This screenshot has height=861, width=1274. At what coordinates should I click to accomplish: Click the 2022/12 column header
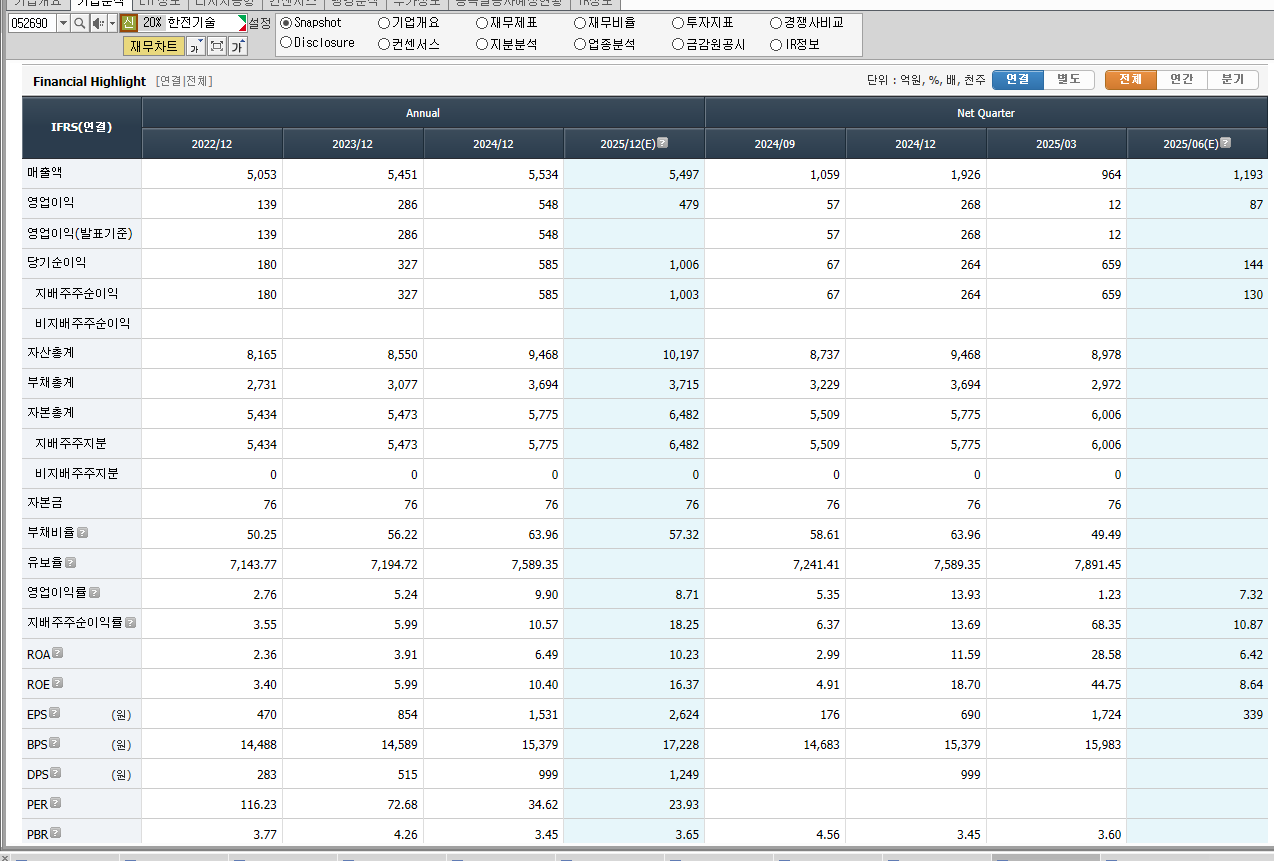coord(212,144)
